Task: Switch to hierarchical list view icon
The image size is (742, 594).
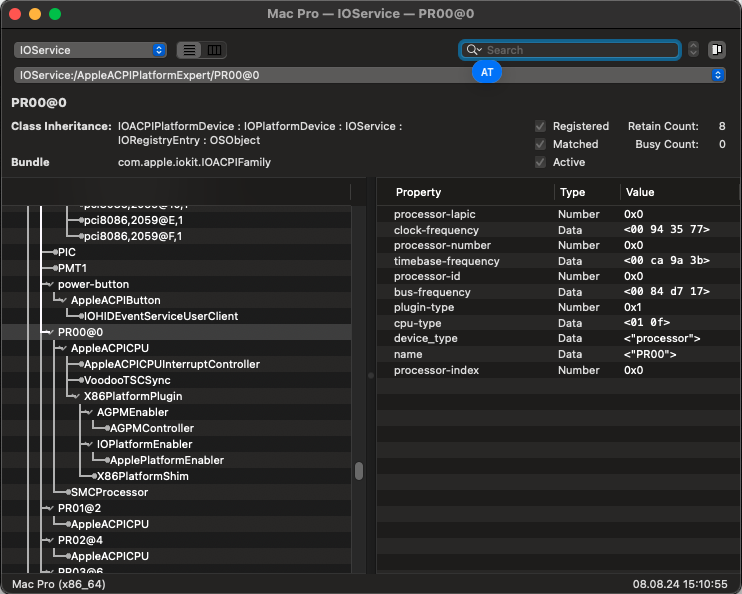Action: coord(189,50)
